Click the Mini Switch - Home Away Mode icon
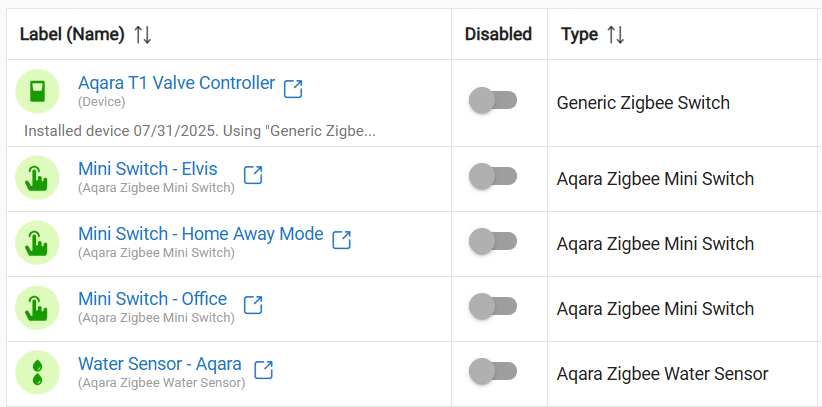 (x=37, y=243)
